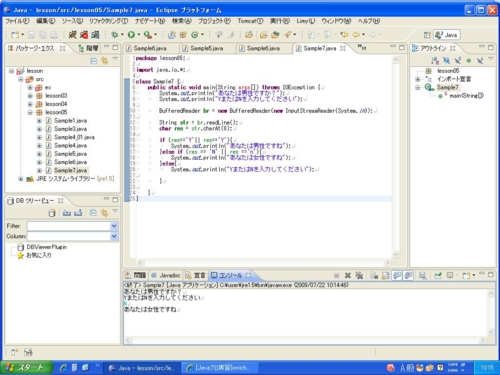Toggle Hide Fields in Outline view
Viewport: 500px width, 375px height.
(446, 61)
